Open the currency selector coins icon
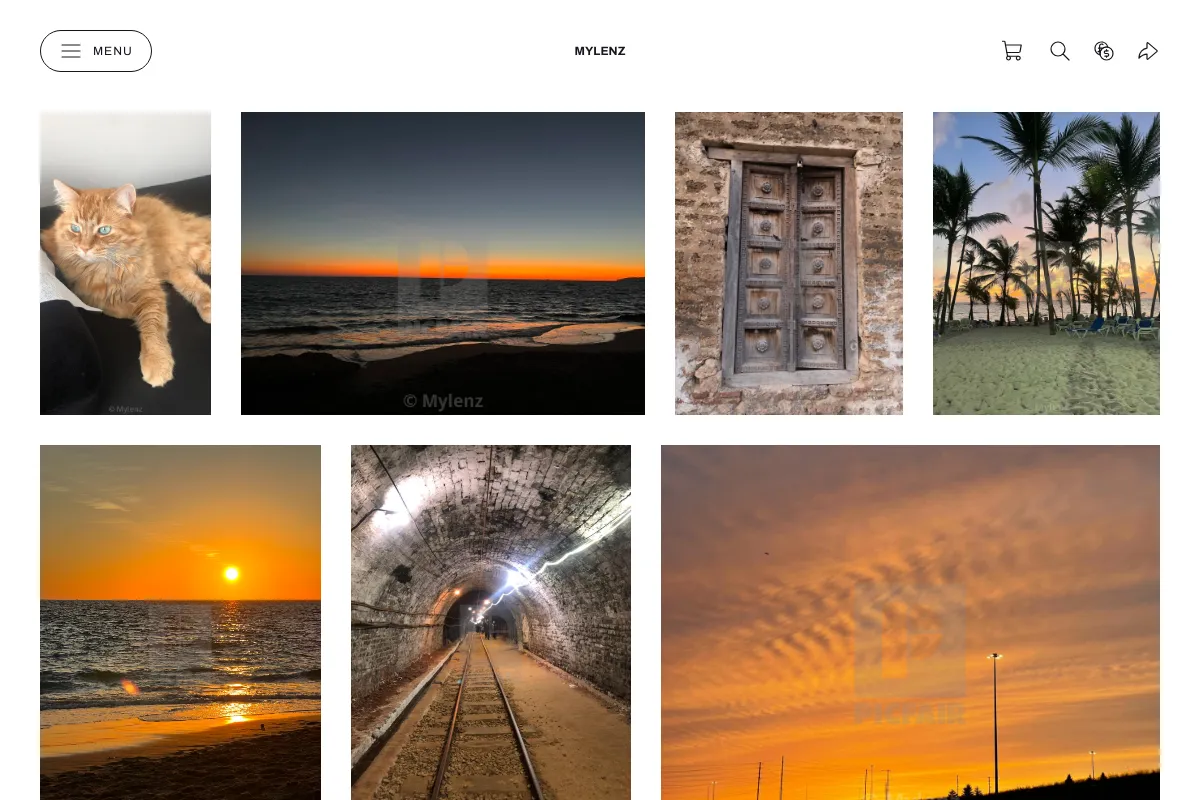The width and height of the screenshot is (1200, 800). click(1104, 51)
